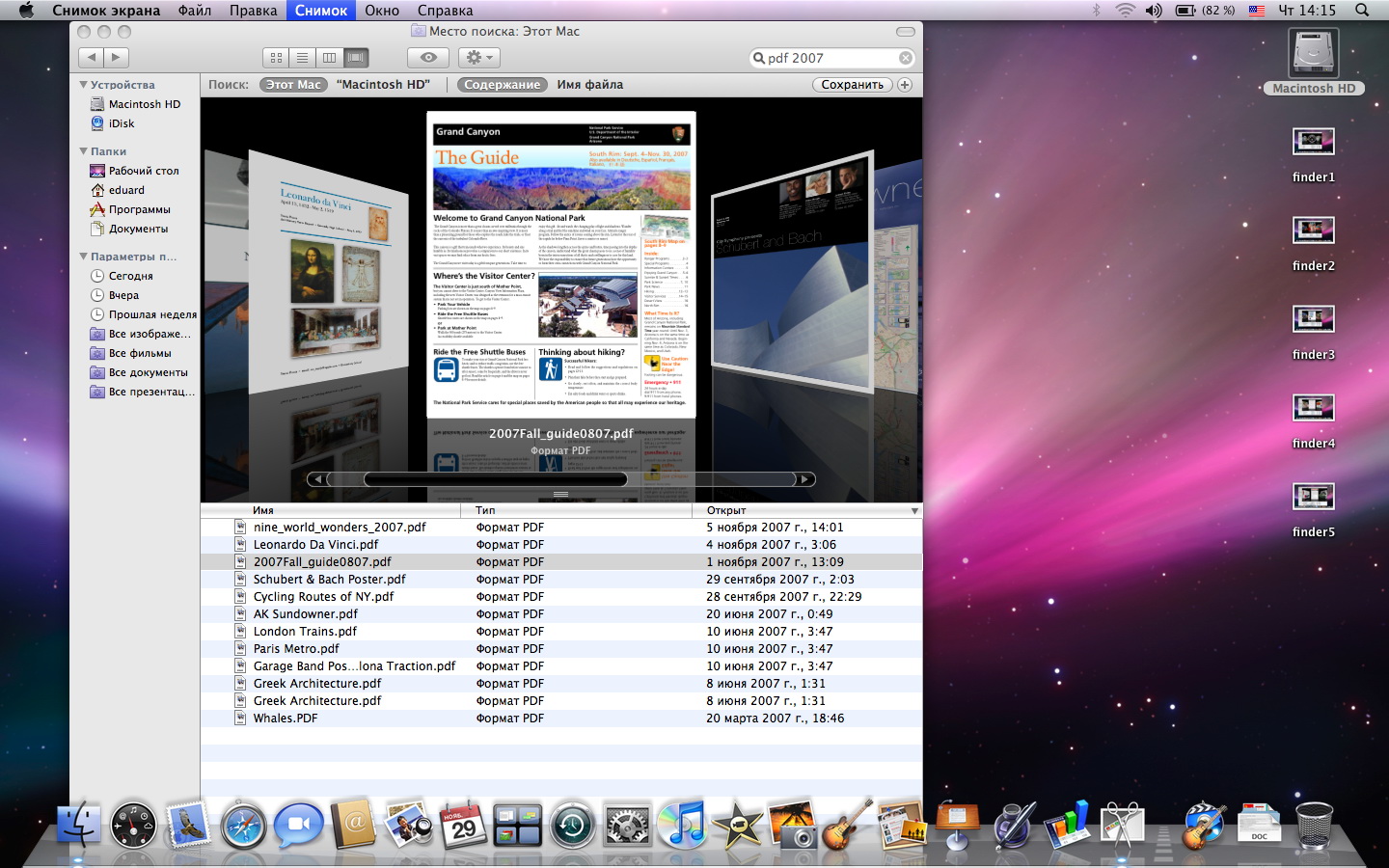This screenshot has width=1389, height=868.
Task: Open iTunes from the Dock
Action: 682,826
